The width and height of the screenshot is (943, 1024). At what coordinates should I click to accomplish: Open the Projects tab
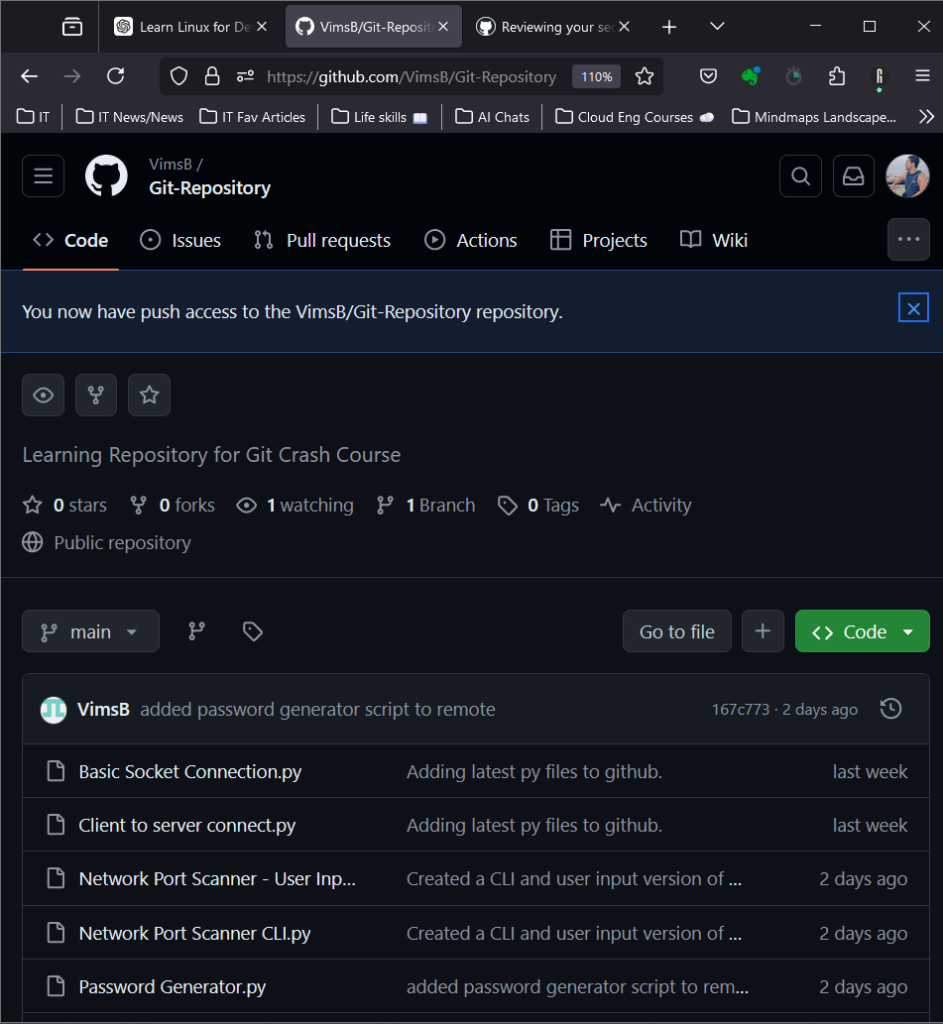point(598,240)
